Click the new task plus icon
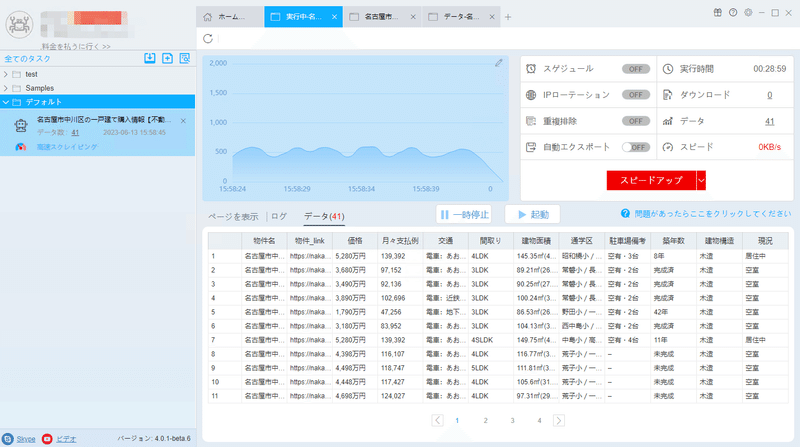Screen dimensions: 800x447 point(167,58)
